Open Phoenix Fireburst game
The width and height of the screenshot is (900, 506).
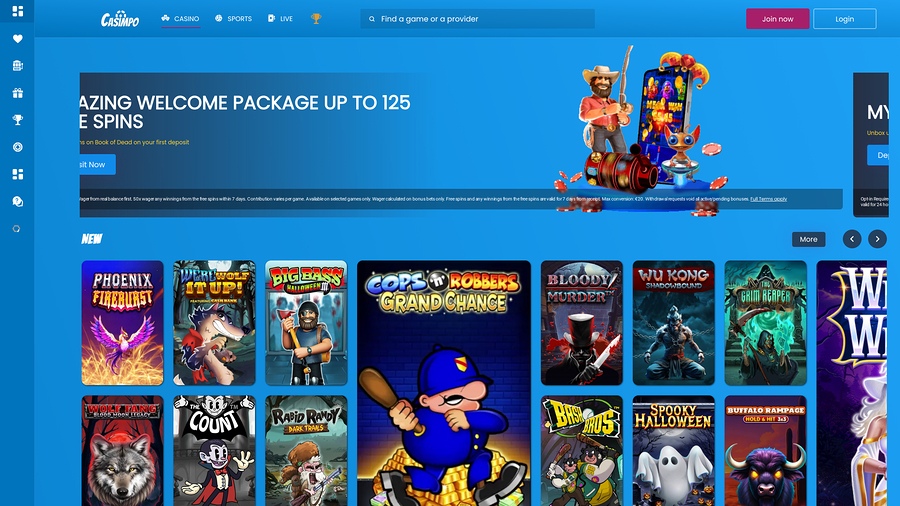(122, 323)
